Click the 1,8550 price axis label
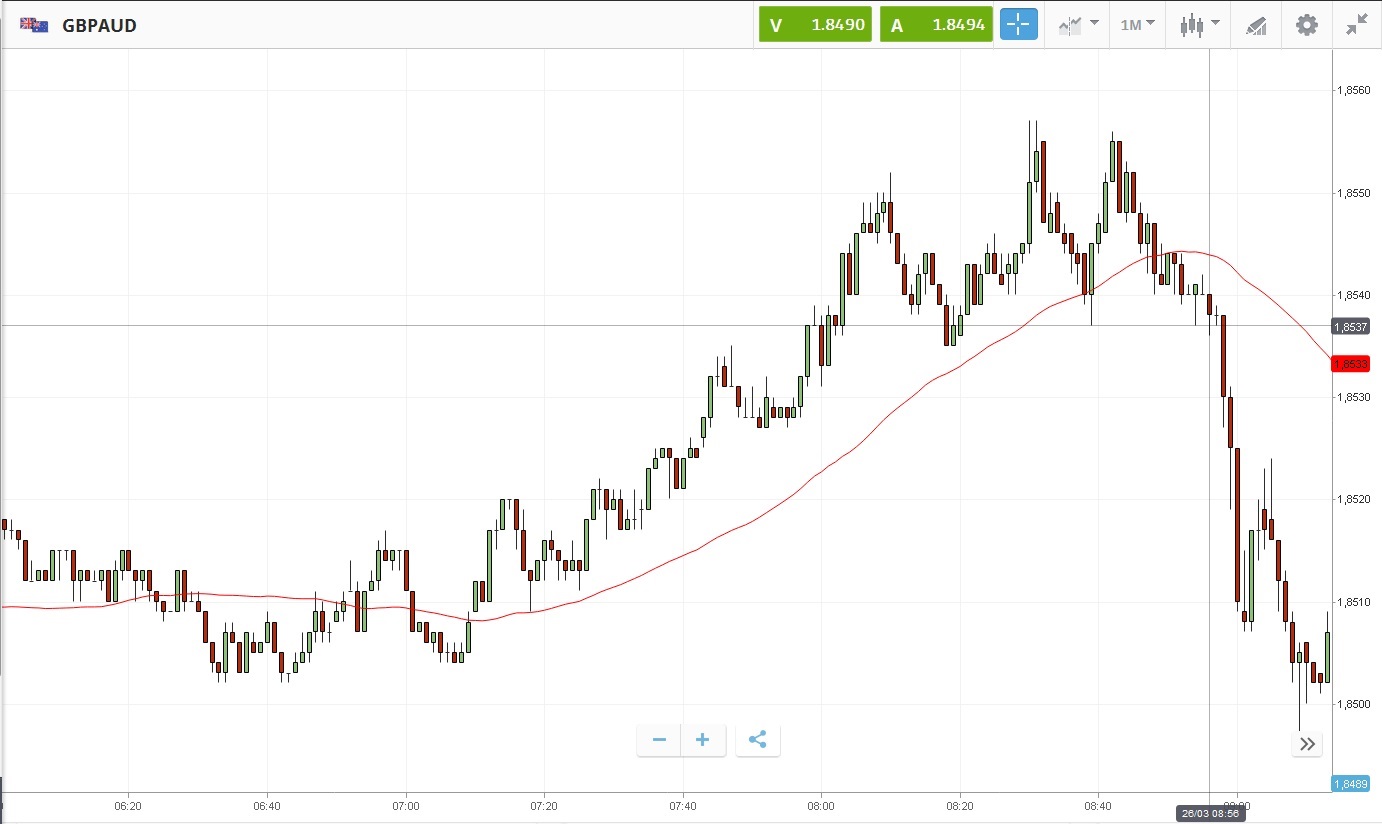Viewport: 1382px width, 824px height. (1352, 192)
